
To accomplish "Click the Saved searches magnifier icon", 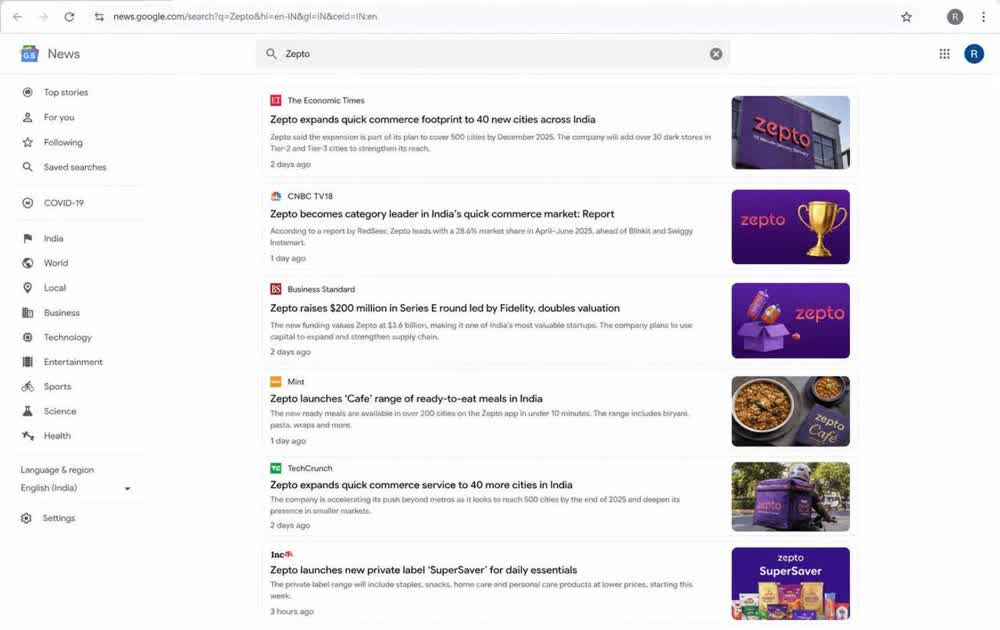I will pyautogui.click(x=27, y=167).
